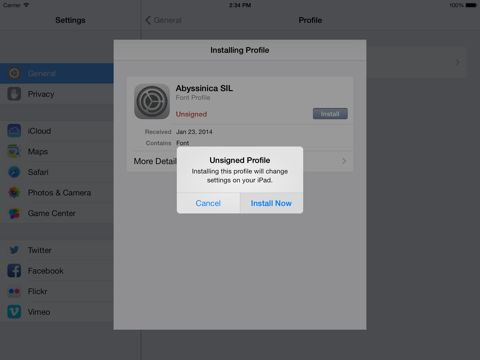Click the 2:34 PM clock

240,5
